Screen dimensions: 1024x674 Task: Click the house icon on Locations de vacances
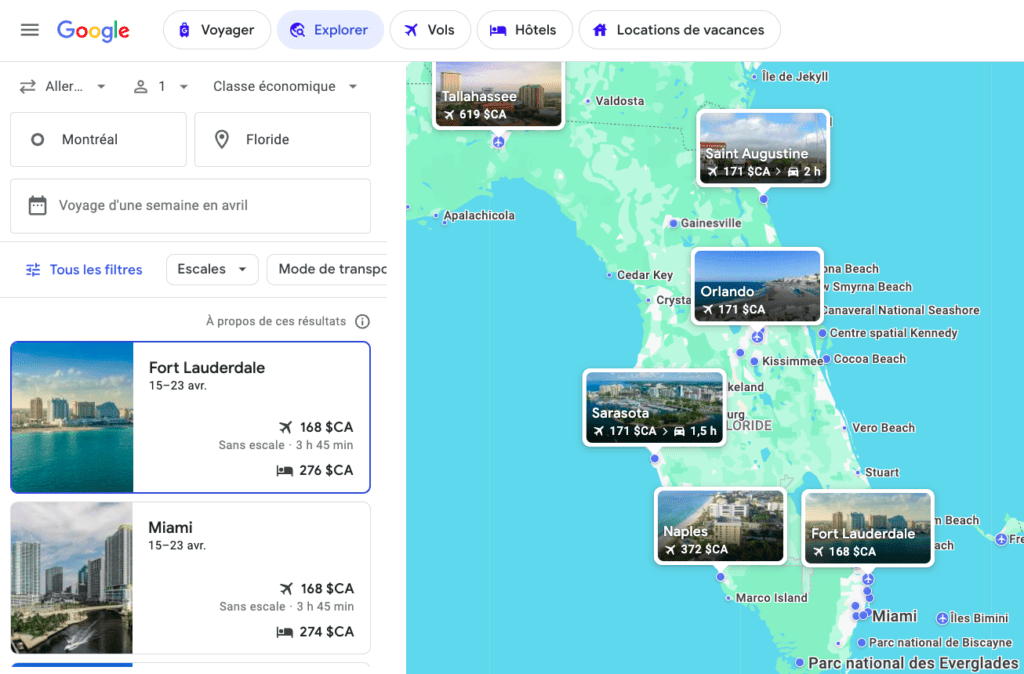click(602, 30)
